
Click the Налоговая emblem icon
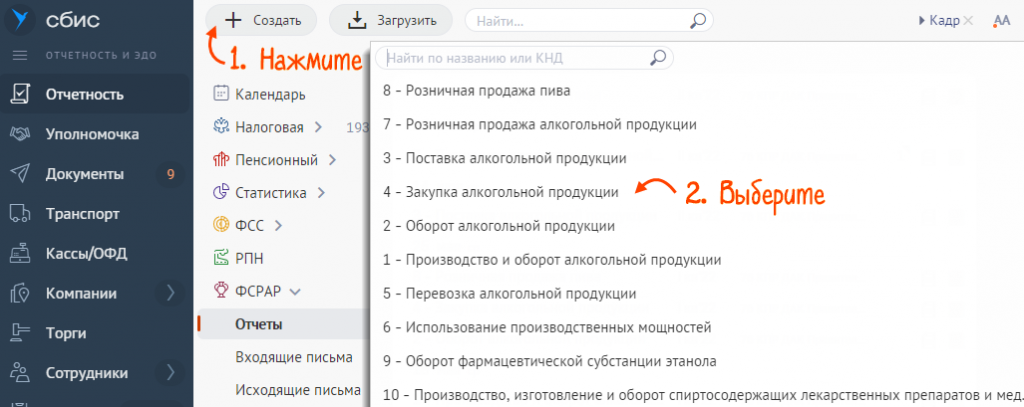221,126
